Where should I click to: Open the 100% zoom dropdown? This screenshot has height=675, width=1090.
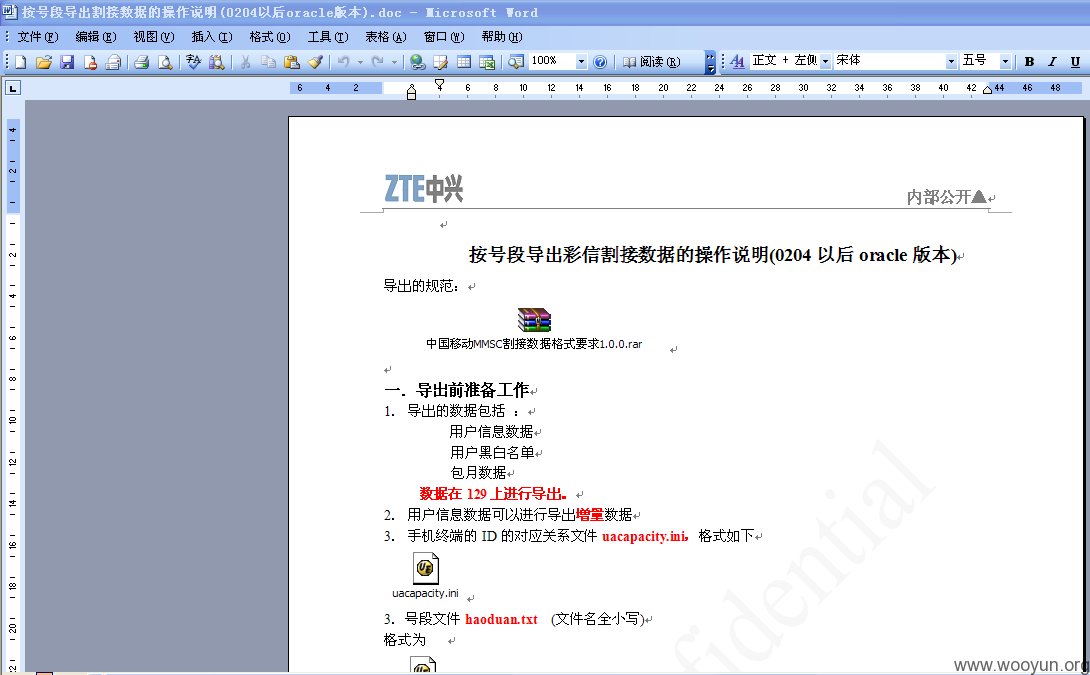pos(581,62)
